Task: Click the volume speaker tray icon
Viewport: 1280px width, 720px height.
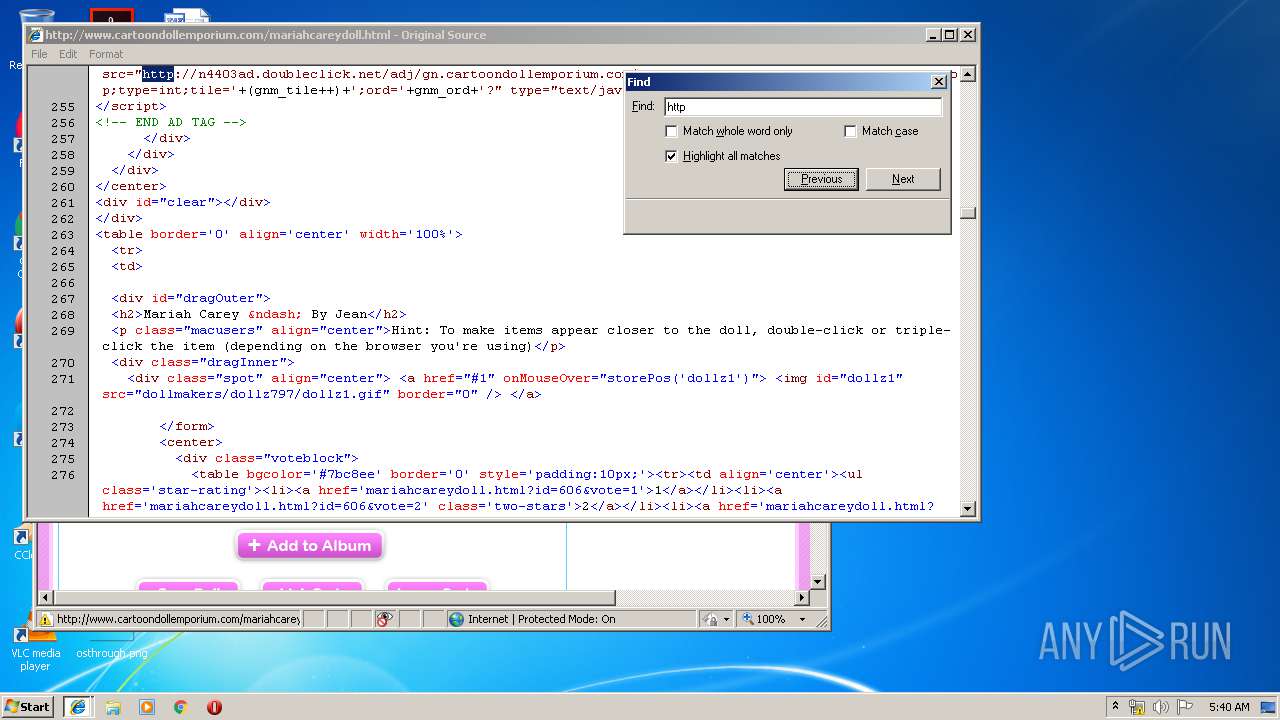Action: [1159, 707]
